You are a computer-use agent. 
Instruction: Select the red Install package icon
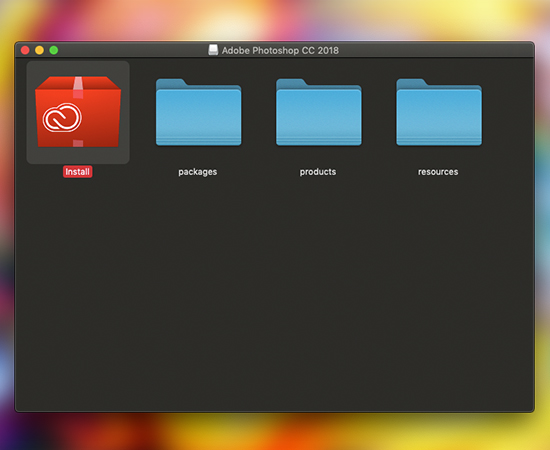click(x=78, y=112)
